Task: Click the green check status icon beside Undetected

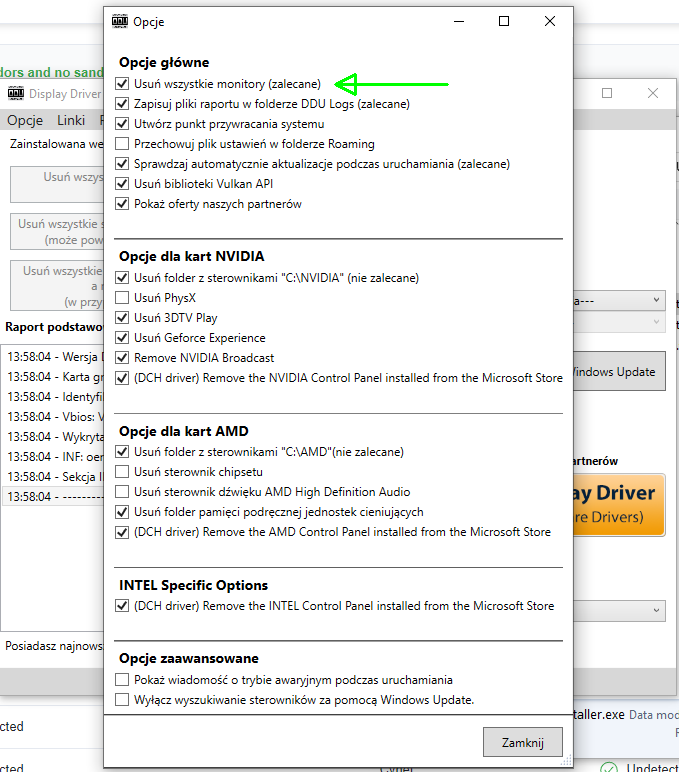Action: click(609, 767)
